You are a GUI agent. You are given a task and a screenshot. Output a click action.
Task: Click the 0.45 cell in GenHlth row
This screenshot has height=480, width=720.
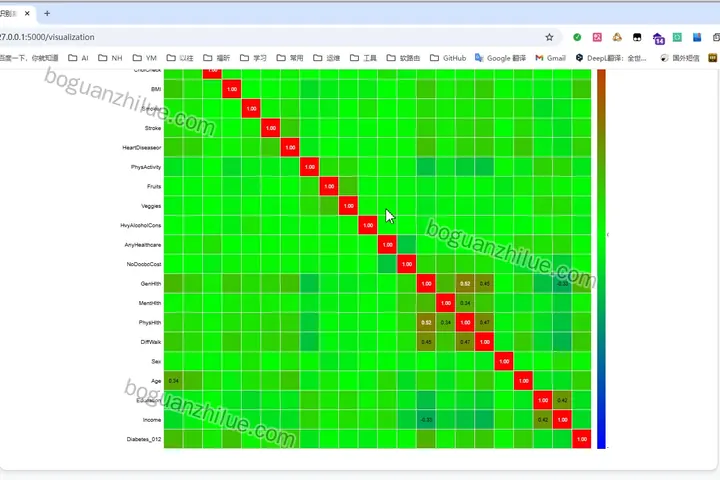tap(484, 283)
